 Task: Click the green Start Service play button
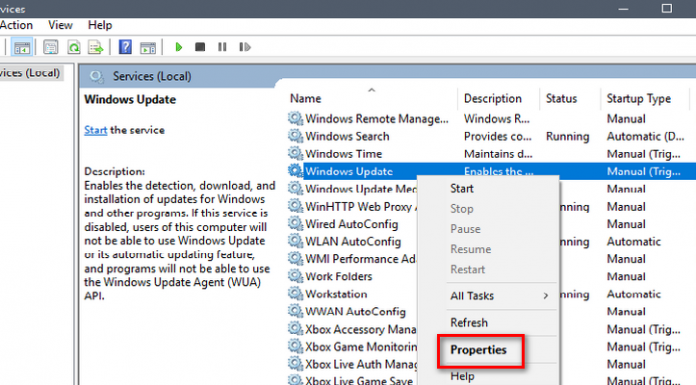tap(178, 47)
